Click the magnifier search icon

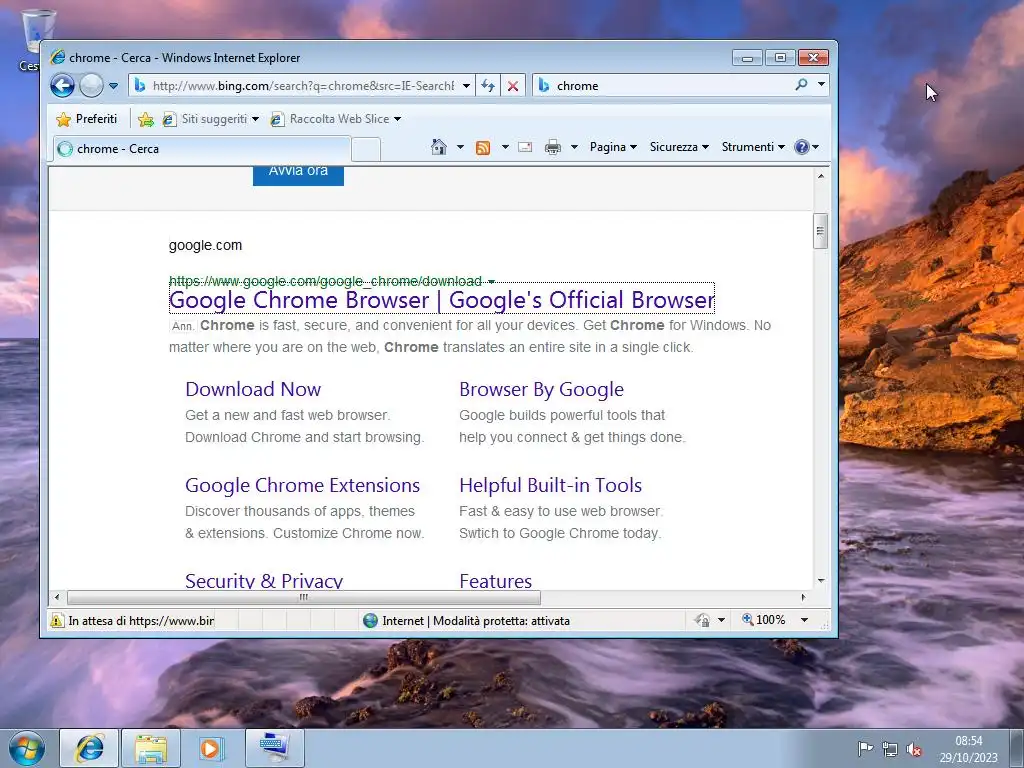(801, 85)
